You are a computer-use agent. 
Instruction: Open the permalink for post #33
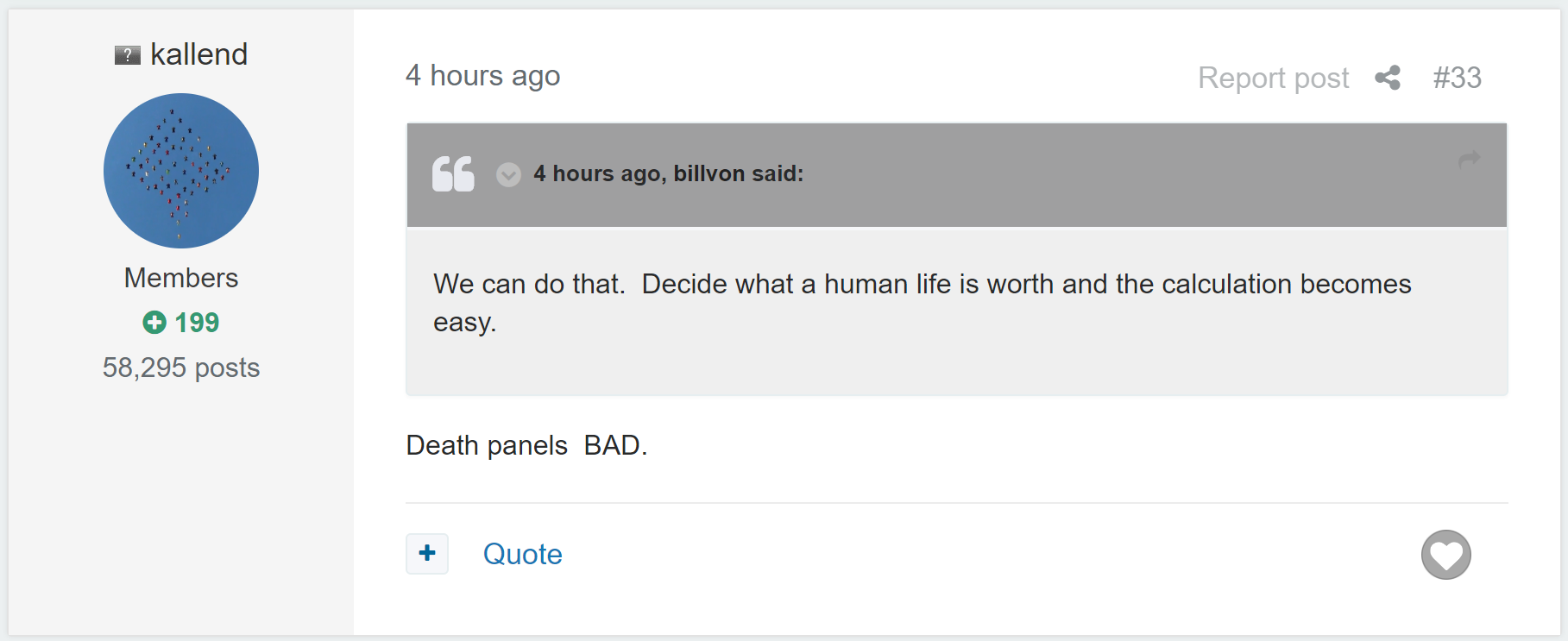1458,78
